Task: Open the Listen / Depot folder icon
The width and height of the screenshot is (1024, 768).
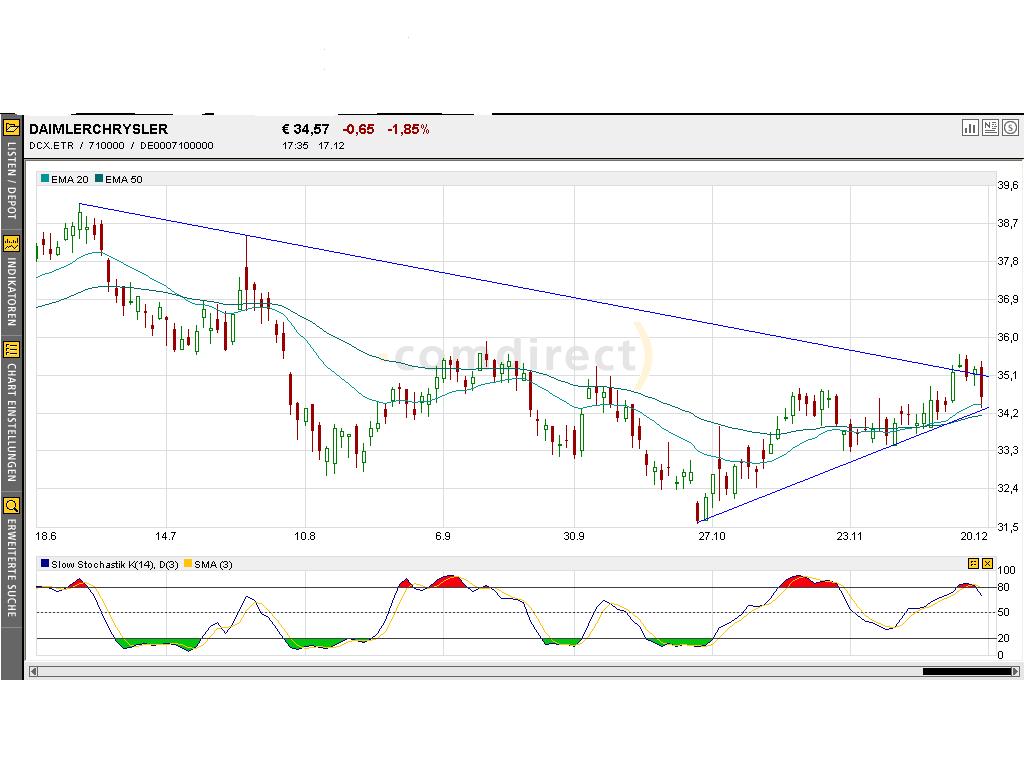Action: [x=11, y=127]
